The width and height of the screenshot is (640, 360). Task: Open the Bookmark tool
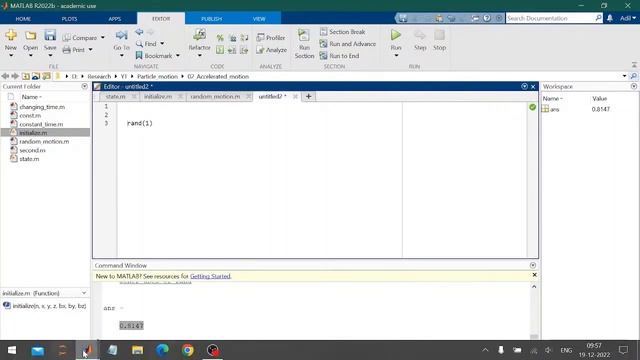pos(154,56)
